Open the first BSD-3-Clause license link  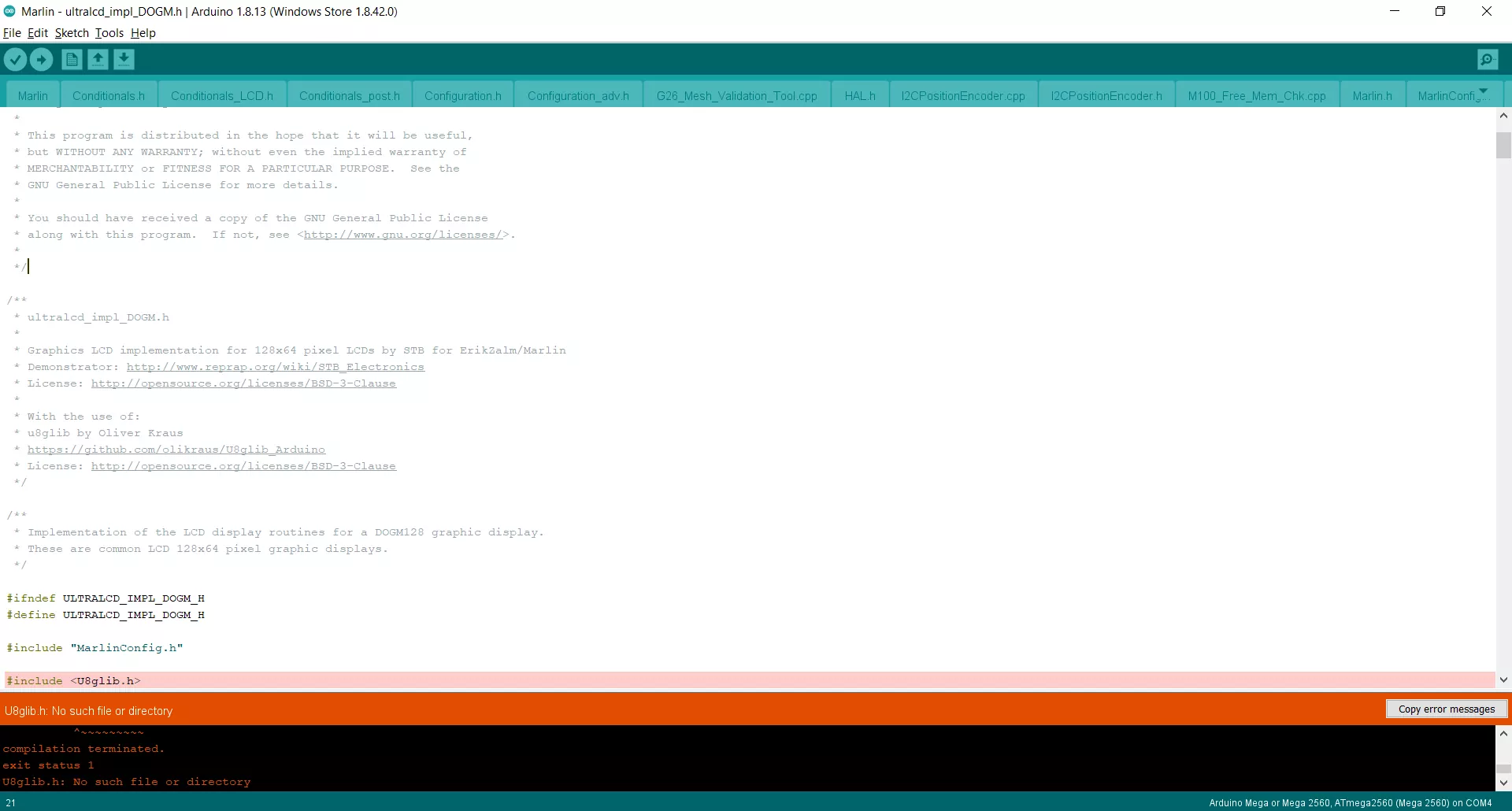[243, 383]
